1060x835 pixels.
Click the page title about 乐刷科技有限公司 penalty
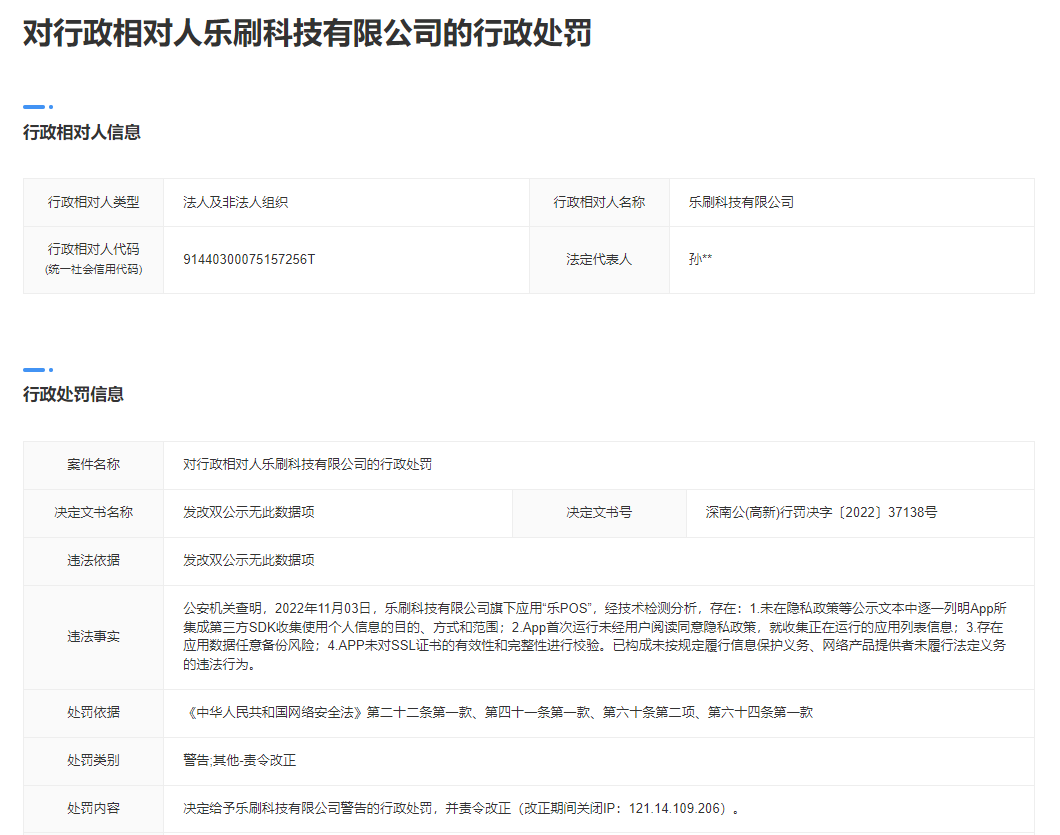tap(307, 34)
